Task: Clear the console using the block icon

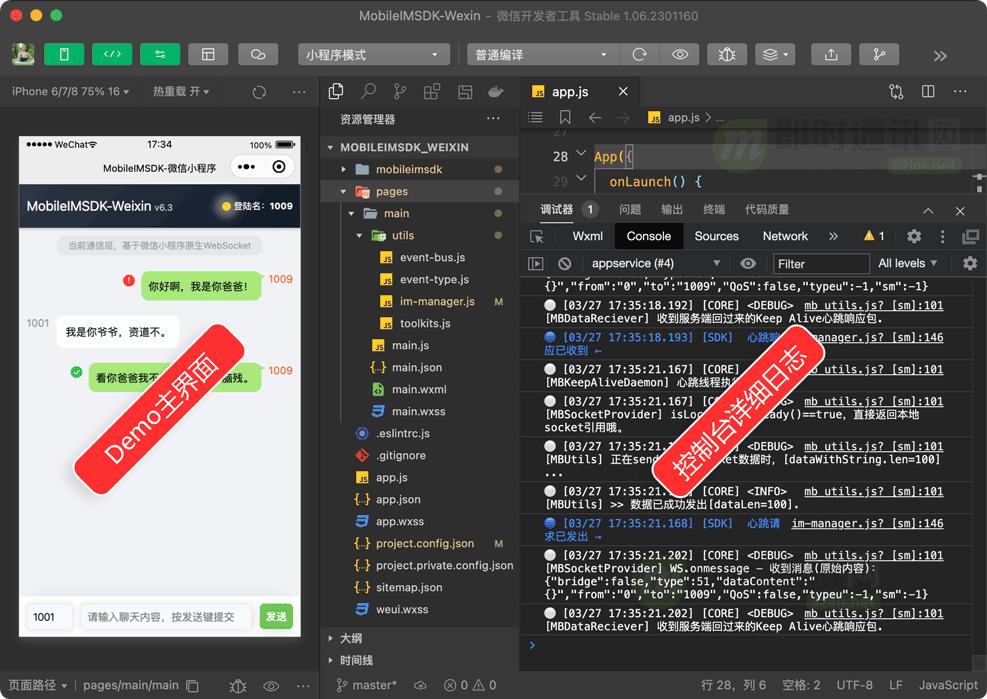Action: [x=565, y=263]
